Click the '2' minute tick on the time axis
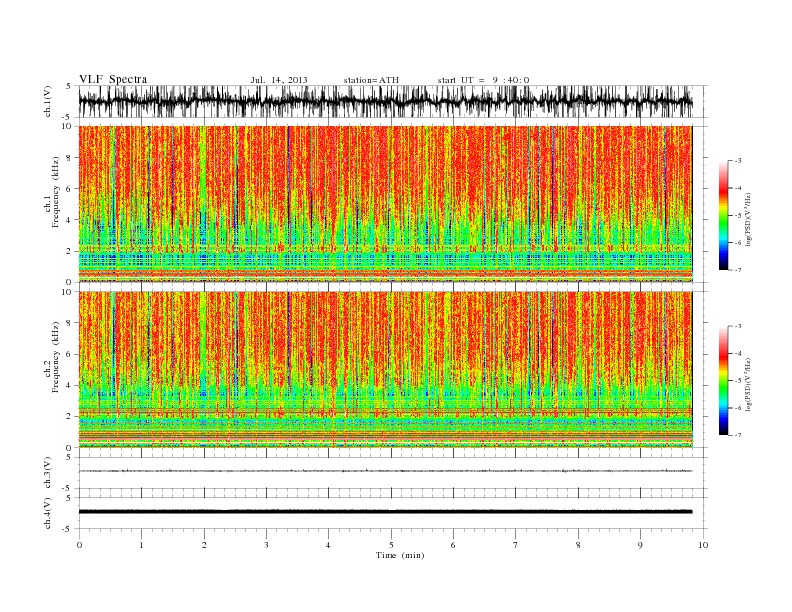 point(204,545)
